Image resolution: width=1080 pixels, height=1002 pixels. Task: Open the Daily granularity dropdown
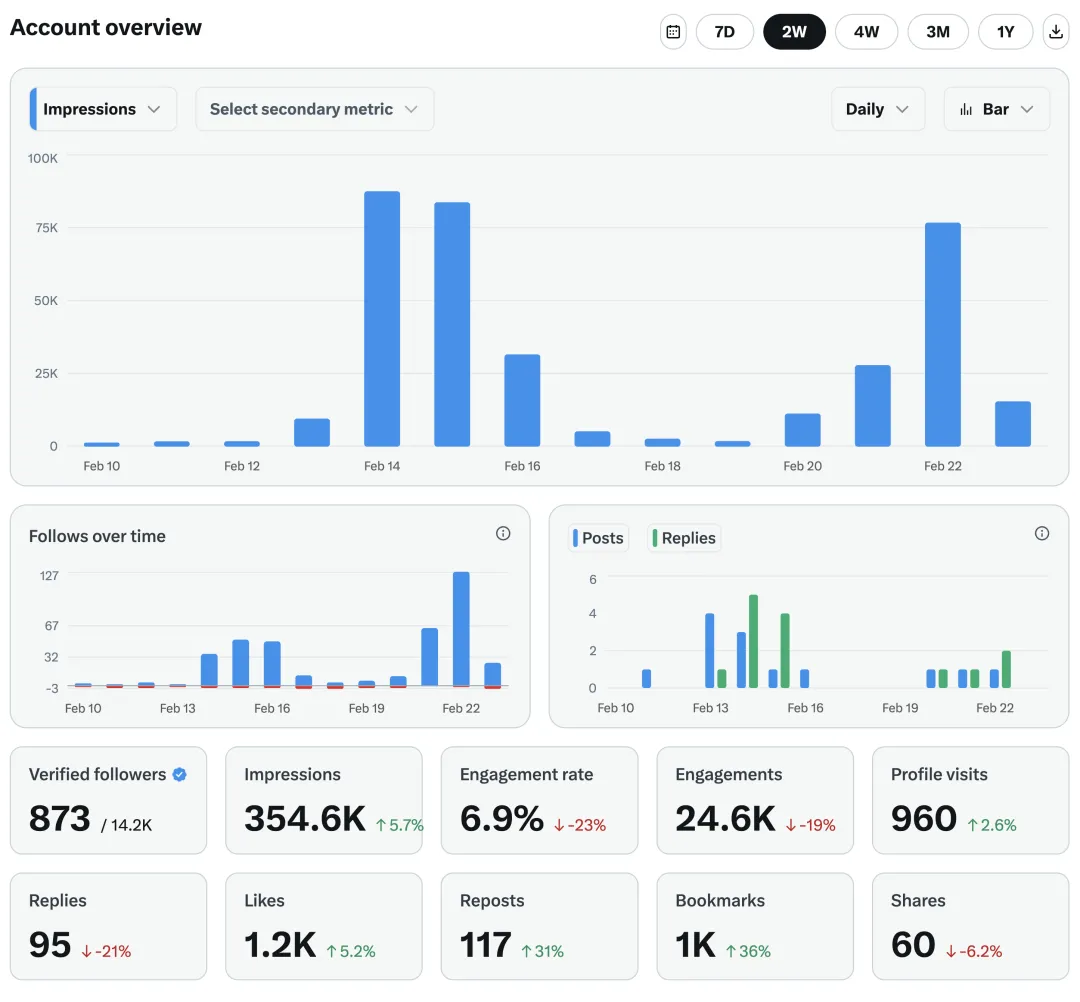[877, 108]
